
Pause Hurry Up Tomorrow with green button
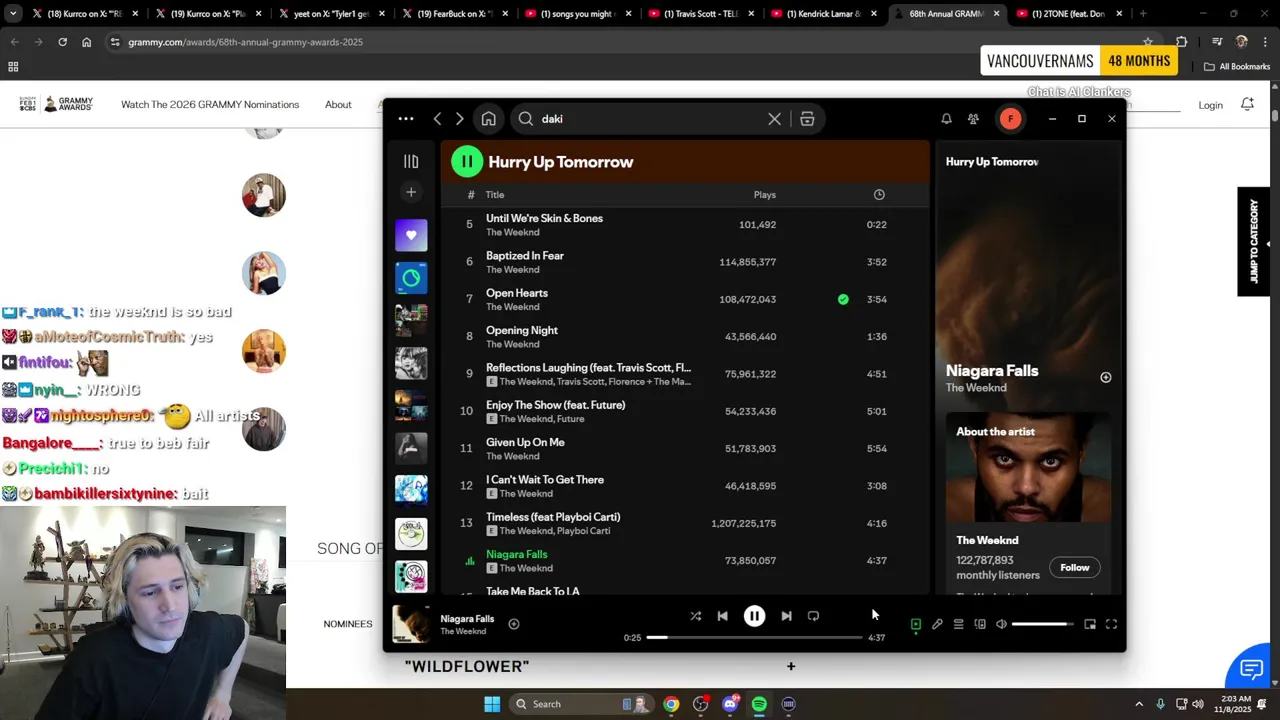coord(467,161)
